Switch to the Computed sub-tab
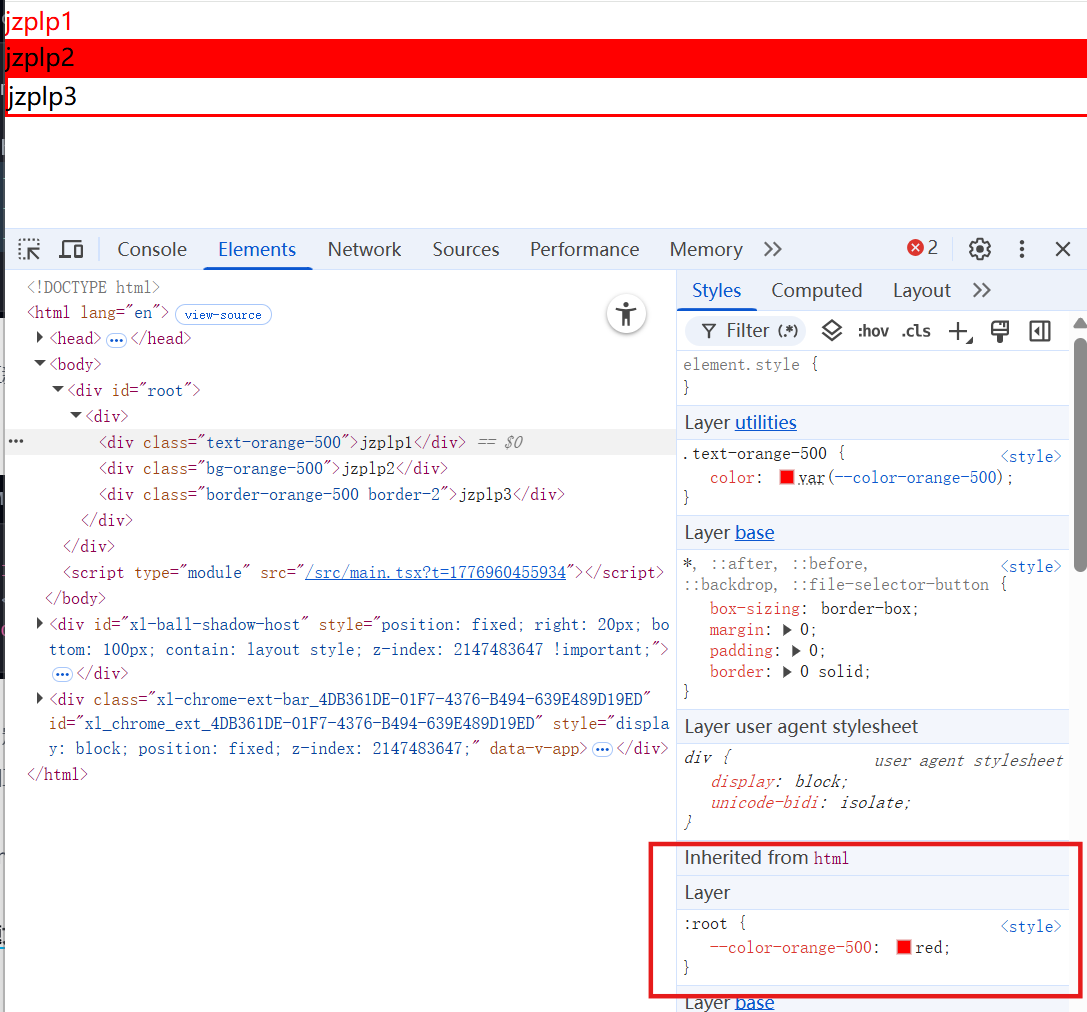This screenshot has height=1012, width=1087. coord(817,290)
